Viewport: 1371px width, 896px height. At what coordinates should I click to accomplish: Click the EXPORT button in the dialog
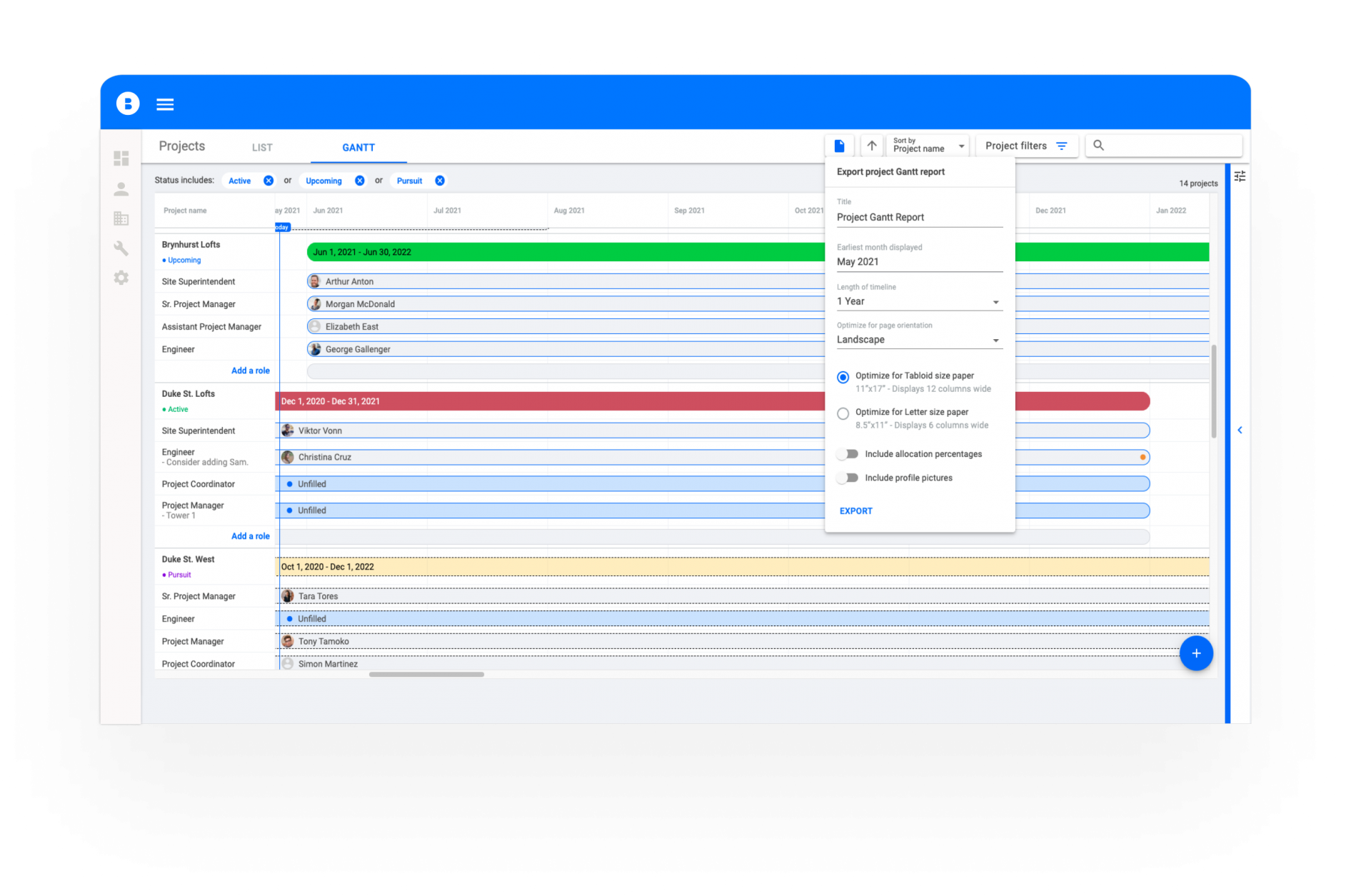tap(855, 510)
